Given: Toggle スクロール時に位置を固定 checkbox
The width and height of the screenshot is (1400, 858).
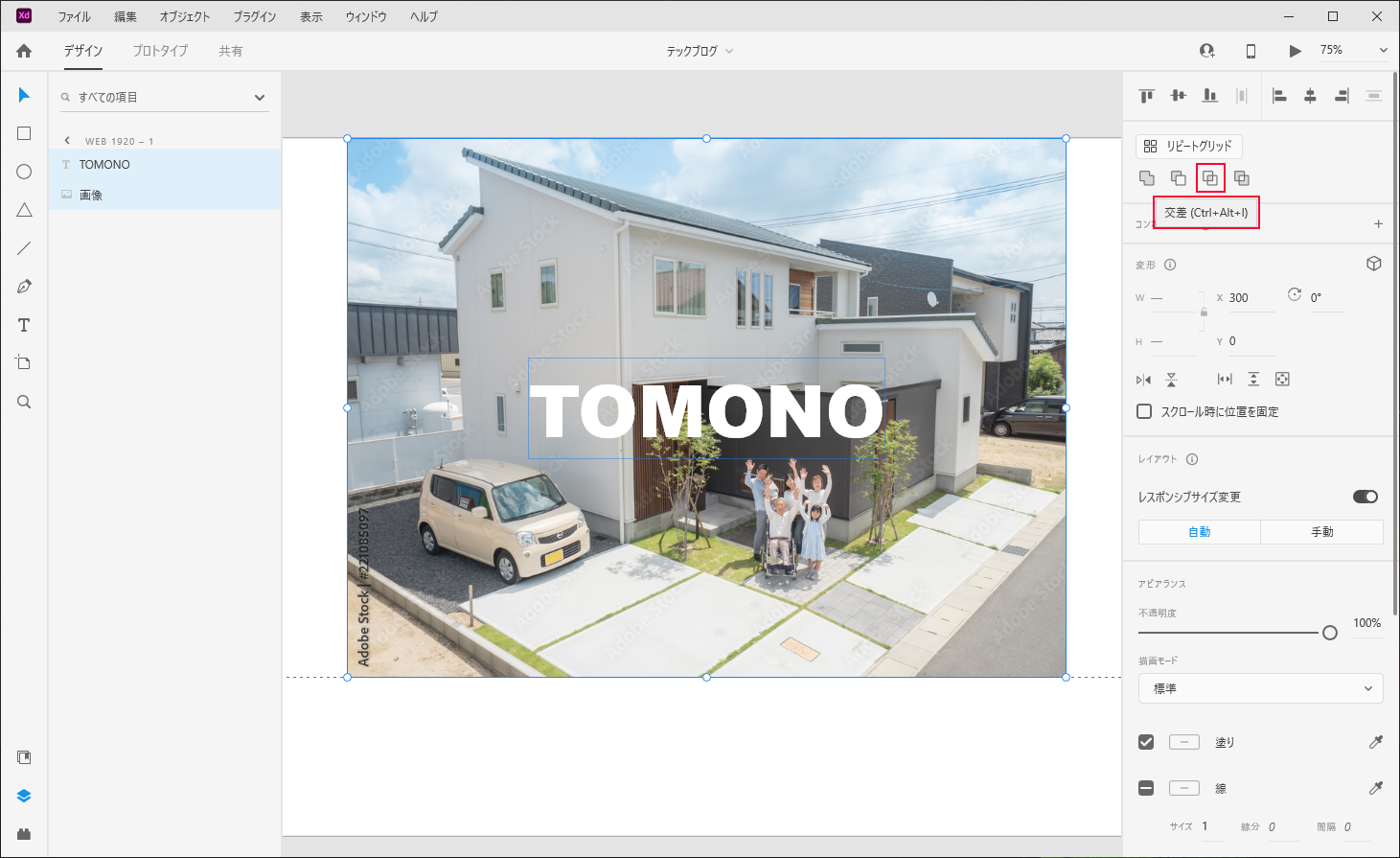Looking at the screenshot, I should [x=1144, y=410].
